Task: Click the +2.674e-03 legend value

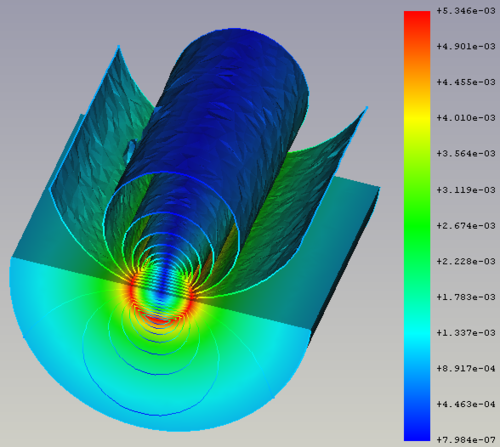Action: [466, 226]
